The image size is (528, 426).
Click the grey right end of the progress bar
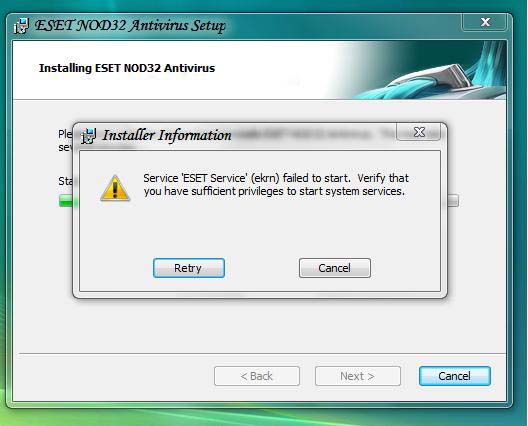click(453, 200)
